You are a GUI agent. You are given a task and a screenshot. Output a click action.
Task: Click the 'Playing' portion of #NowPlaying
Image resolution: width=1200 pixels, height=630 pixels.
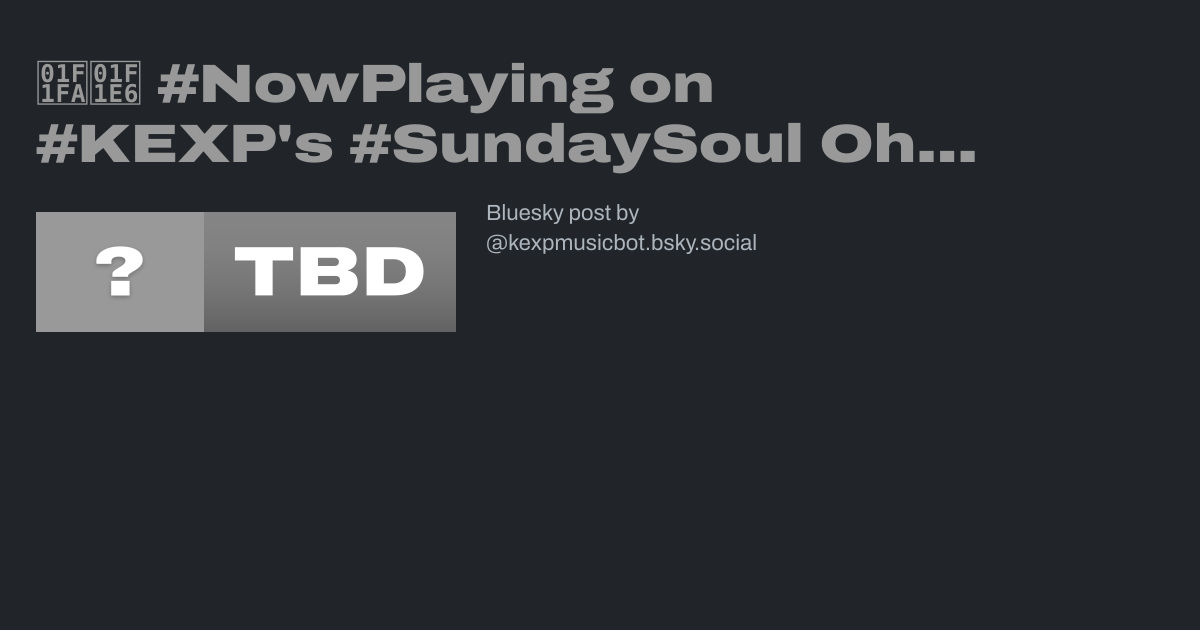(487, 86)
